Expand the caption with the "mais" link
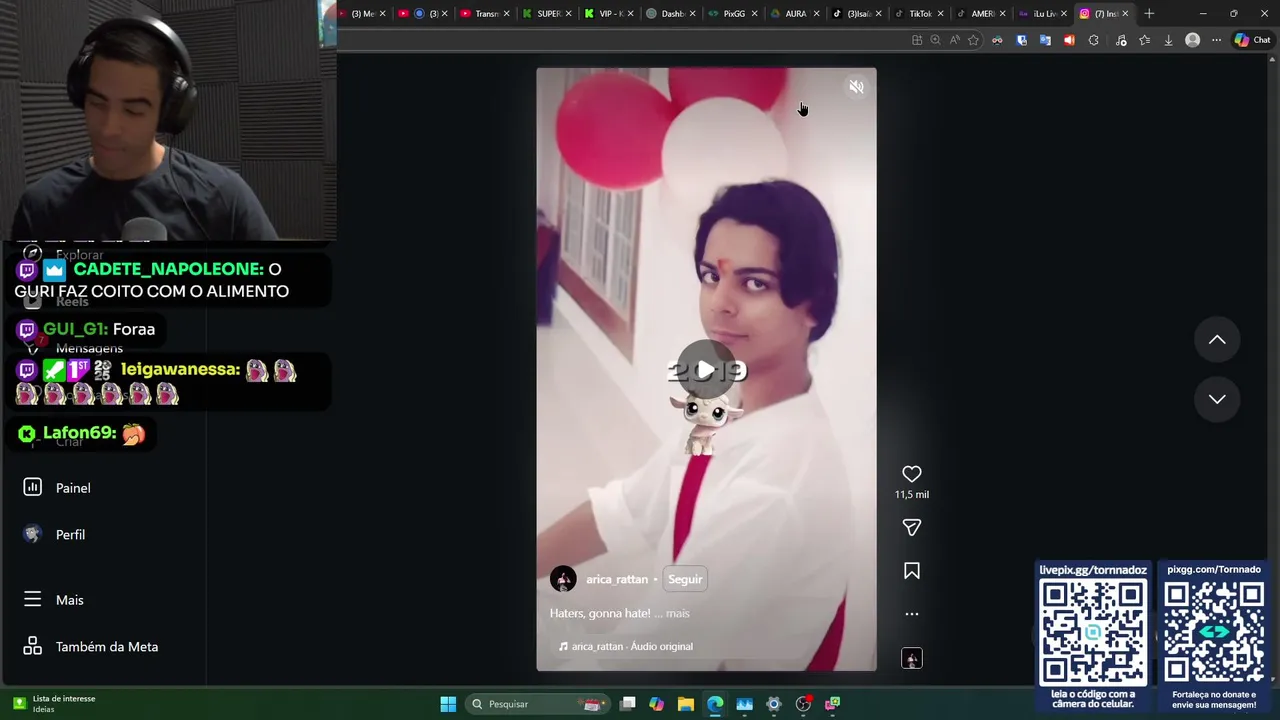This screenshot has height=720, width=1280. [x=678, y=613]
